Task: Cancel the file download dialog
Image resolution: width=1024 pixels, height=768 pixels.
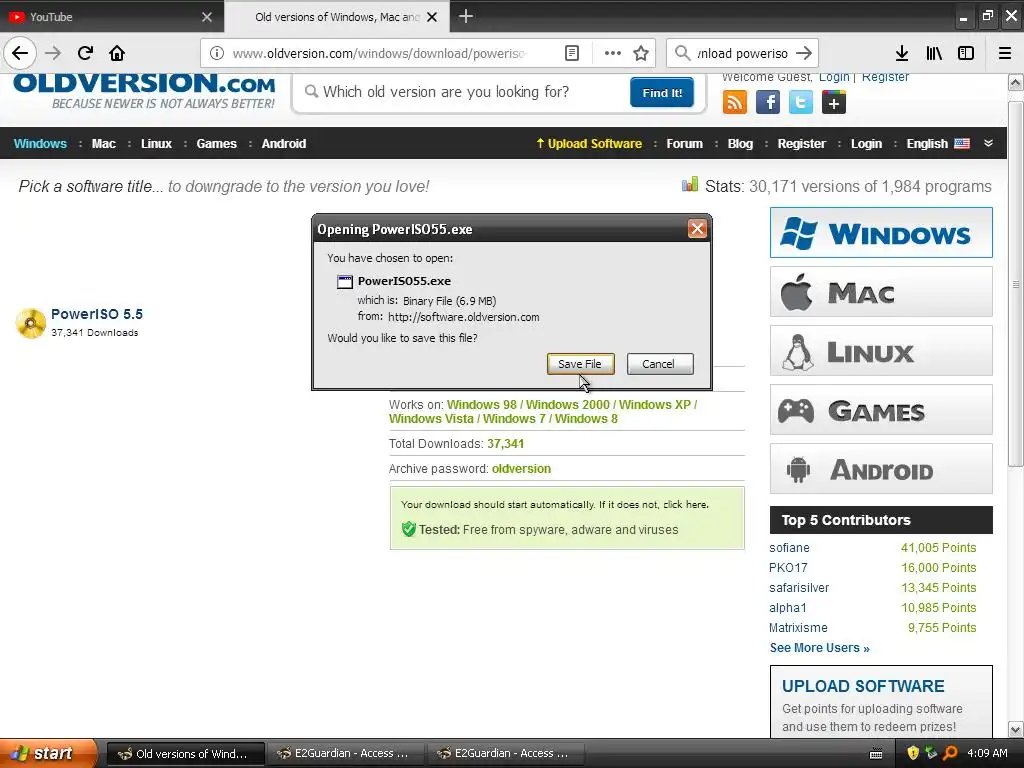Action: pyautogui.click(x=658, y=364)
